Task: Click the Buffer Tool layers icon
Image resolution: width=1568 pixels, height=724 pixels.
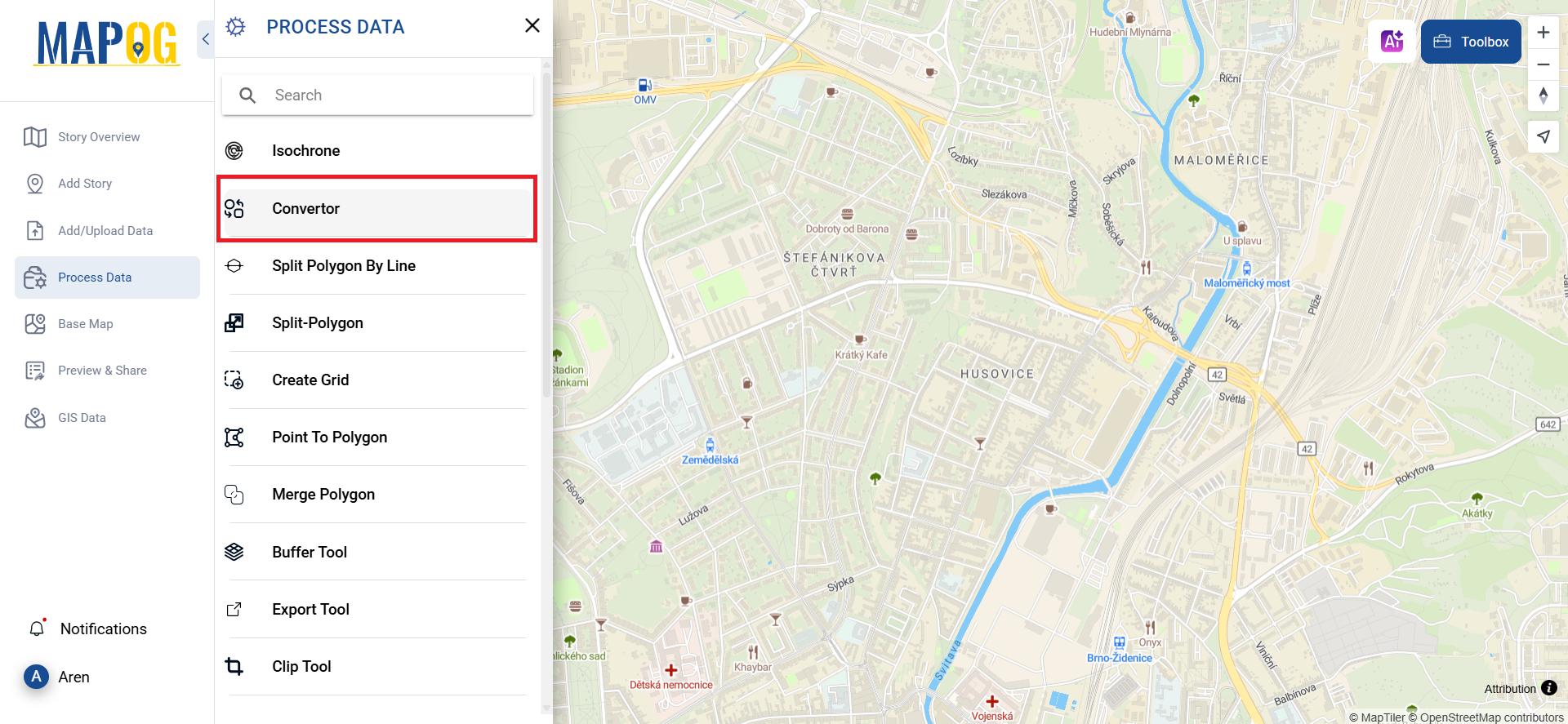Action: pyautogui.click(x=234, y=552)
